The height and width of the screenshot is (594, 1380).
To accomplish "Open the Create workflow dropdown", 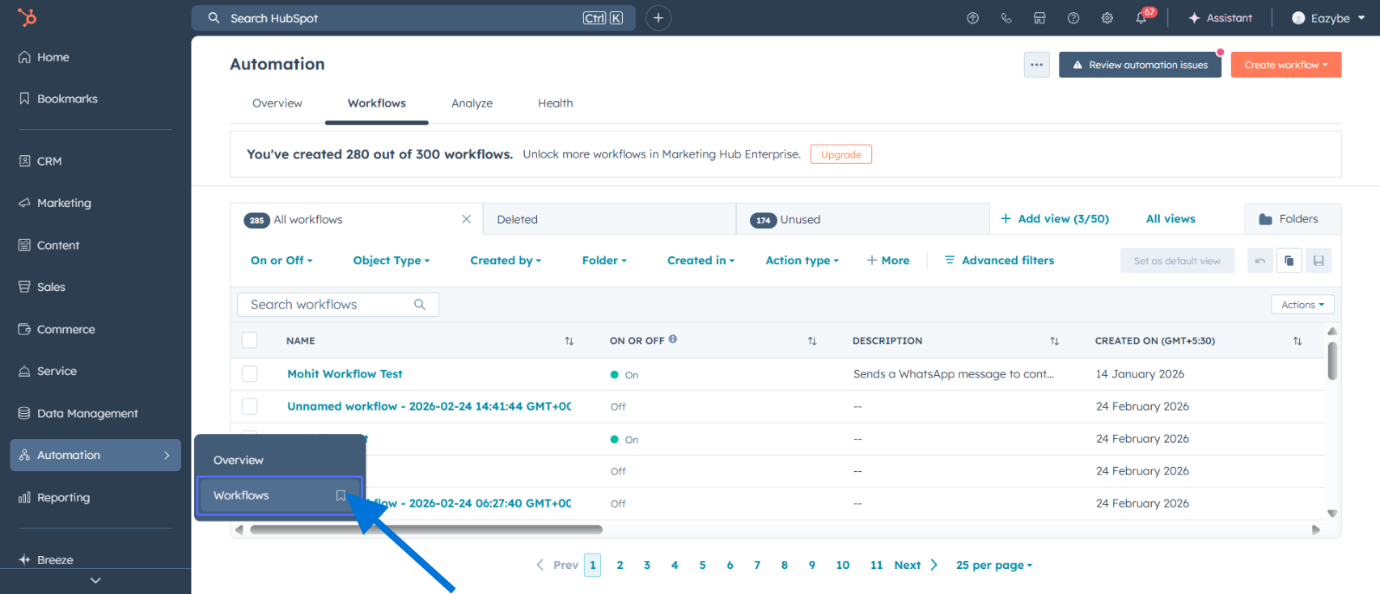I will 1286,65.
